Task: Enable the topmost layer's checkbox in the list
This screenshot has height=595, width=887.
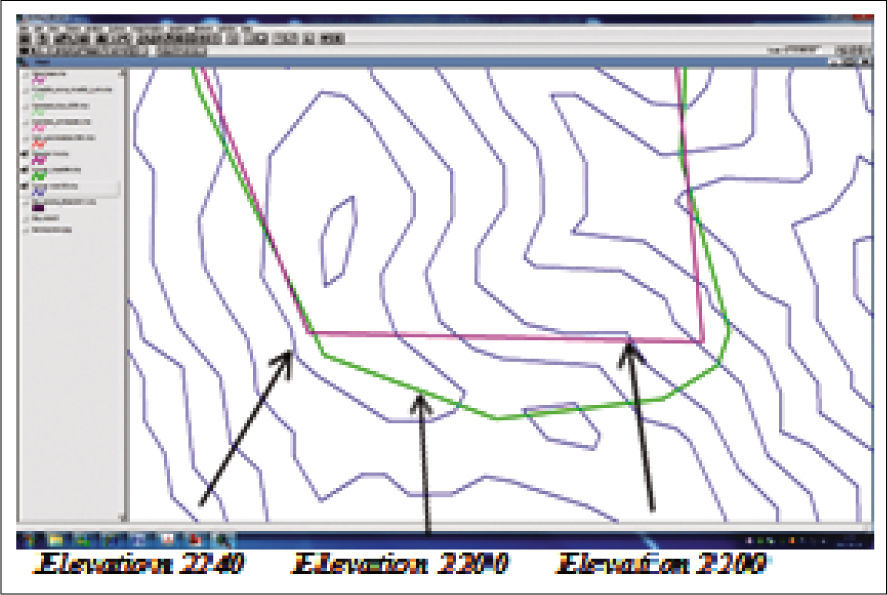Action: [25, 73]
